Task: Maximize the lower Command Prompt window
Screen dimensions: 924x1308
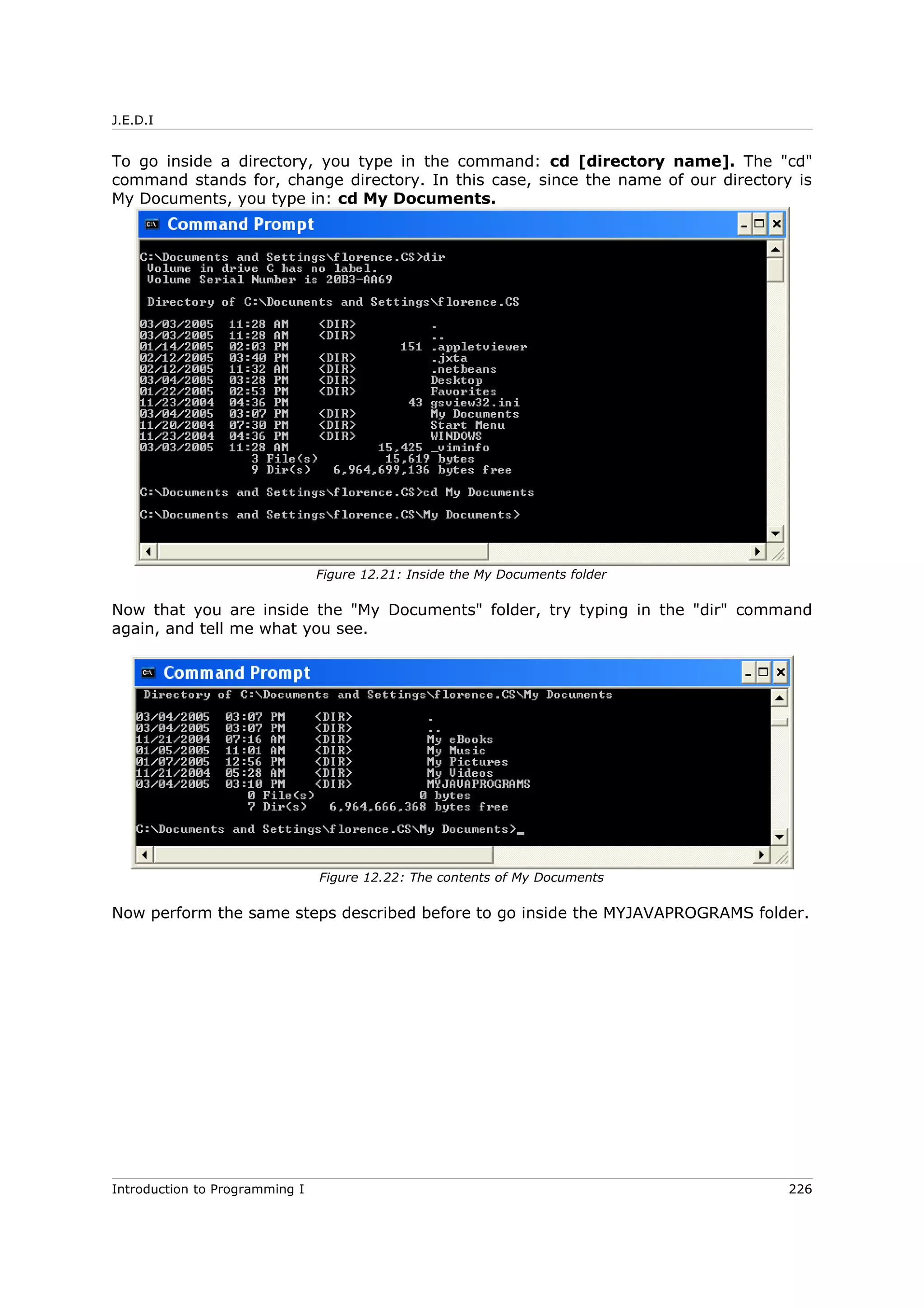Action: (763, 673)
